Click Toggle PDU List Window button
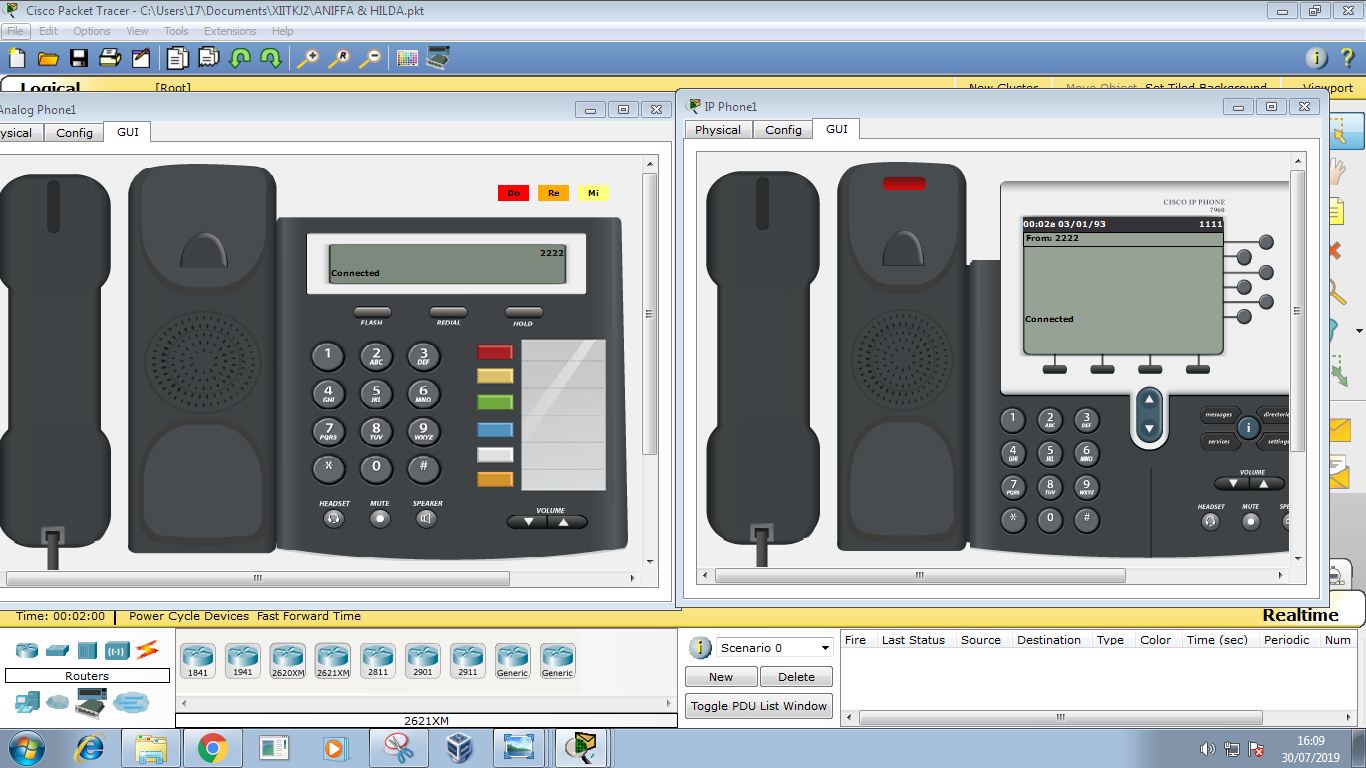 [759, 706]
